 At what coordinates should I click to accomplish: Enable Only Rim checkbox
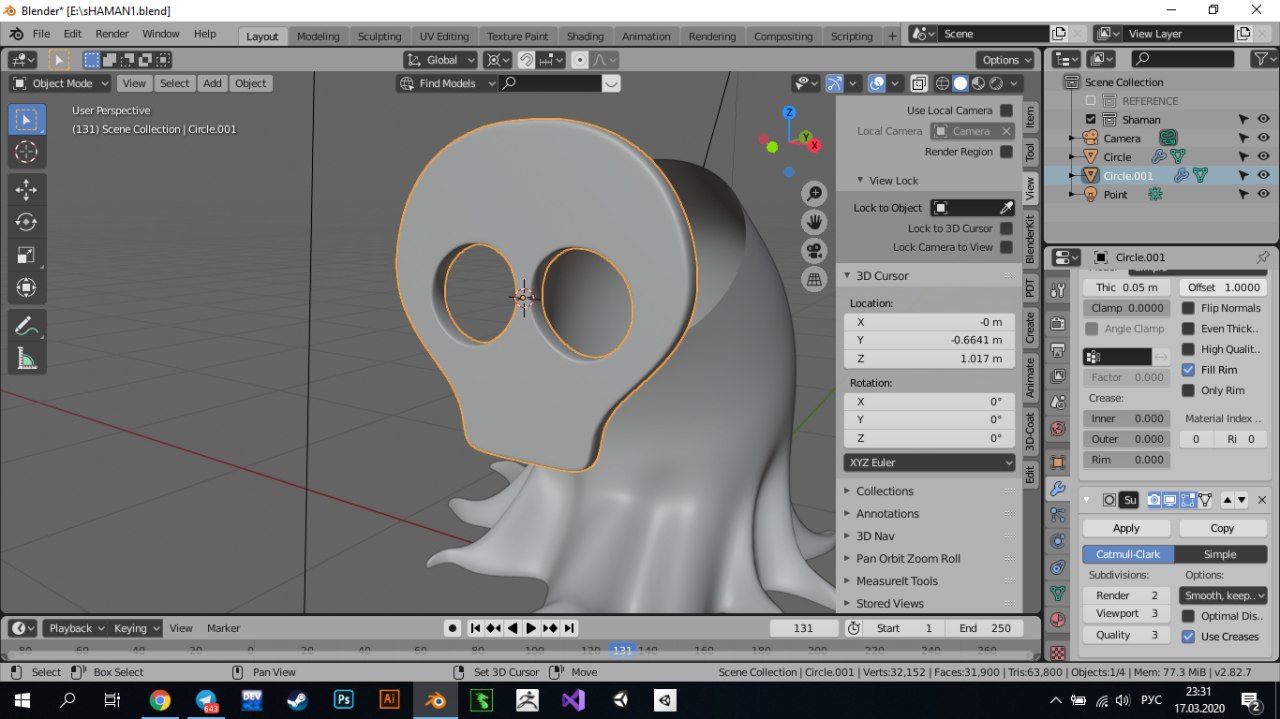[1188, 390]
